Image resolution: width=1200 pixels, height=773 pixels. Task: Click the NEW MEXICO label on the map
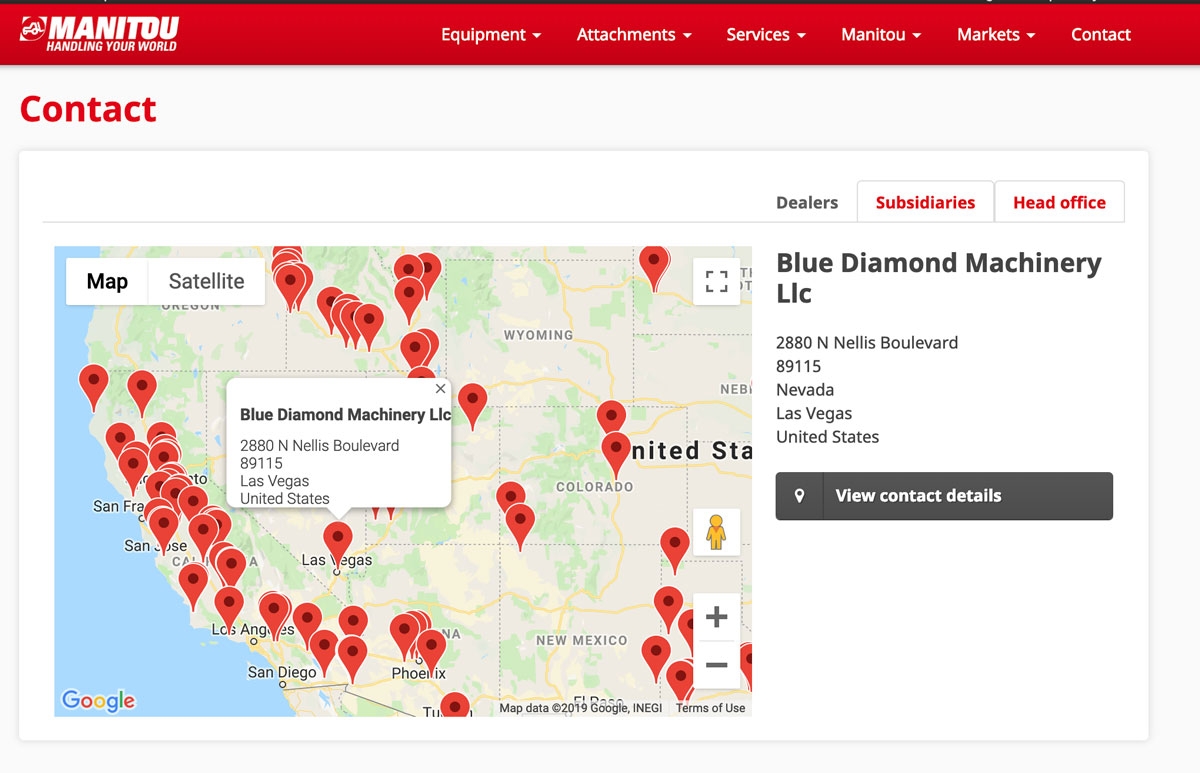point(582,640)
